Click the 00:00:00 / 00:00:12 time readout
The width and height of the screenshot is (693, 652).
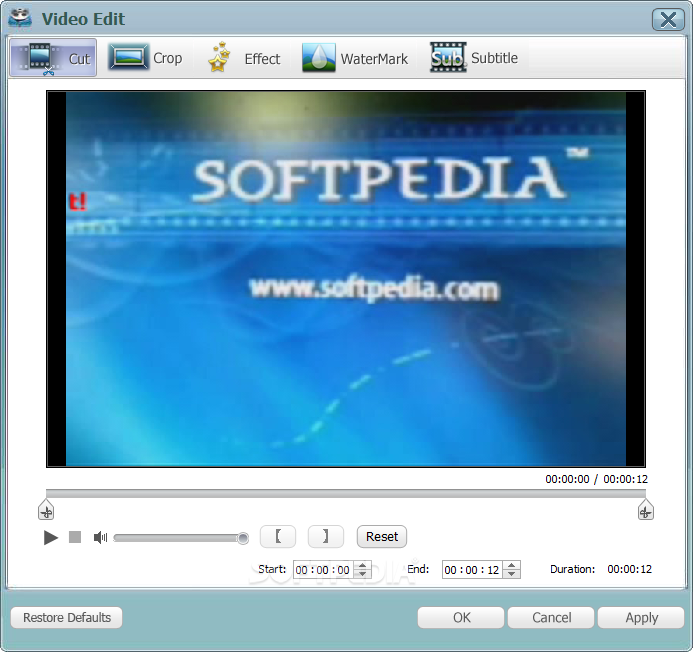pos(597,479)
